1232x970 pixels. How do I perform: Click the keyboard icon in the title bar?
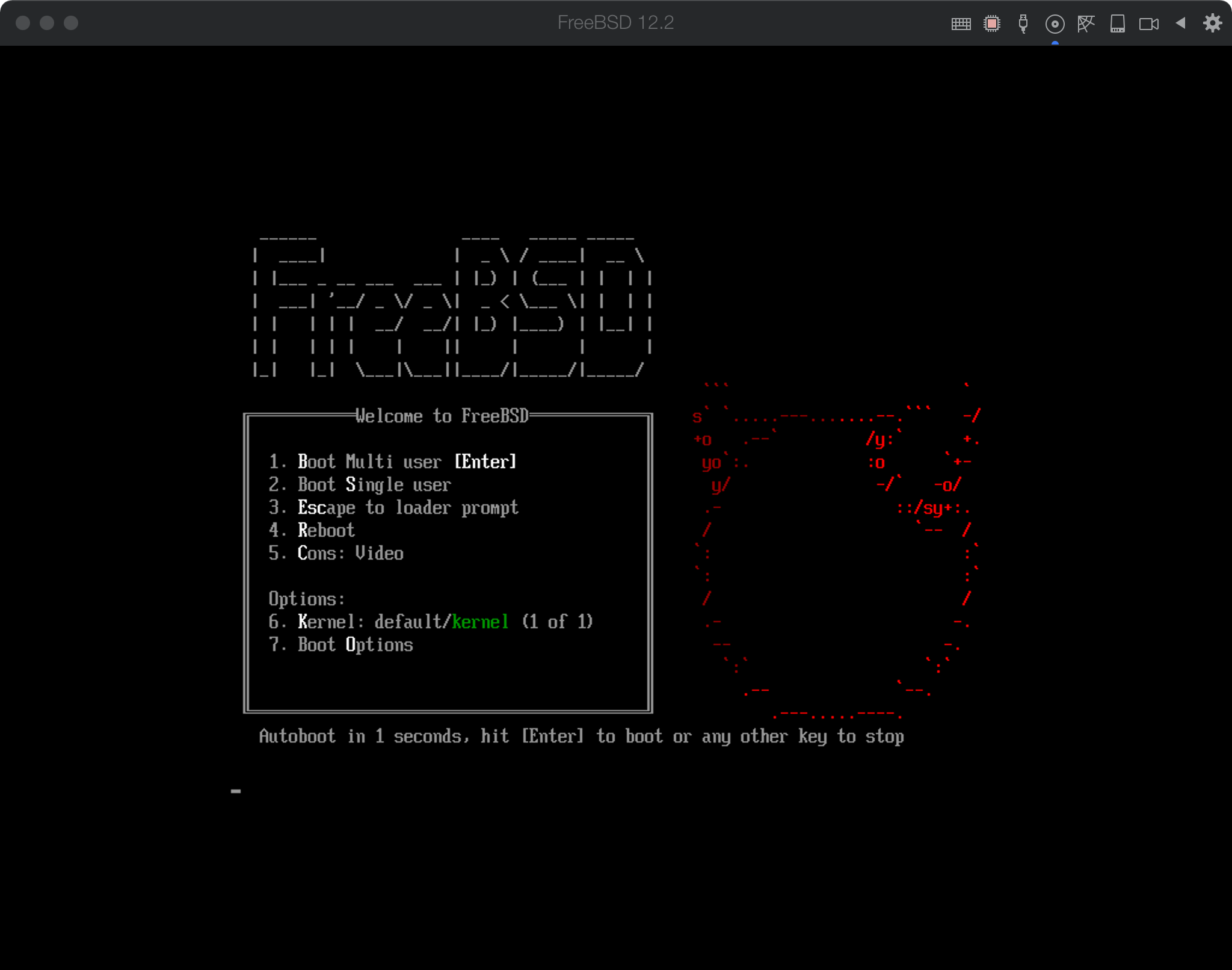coord(961,23)
